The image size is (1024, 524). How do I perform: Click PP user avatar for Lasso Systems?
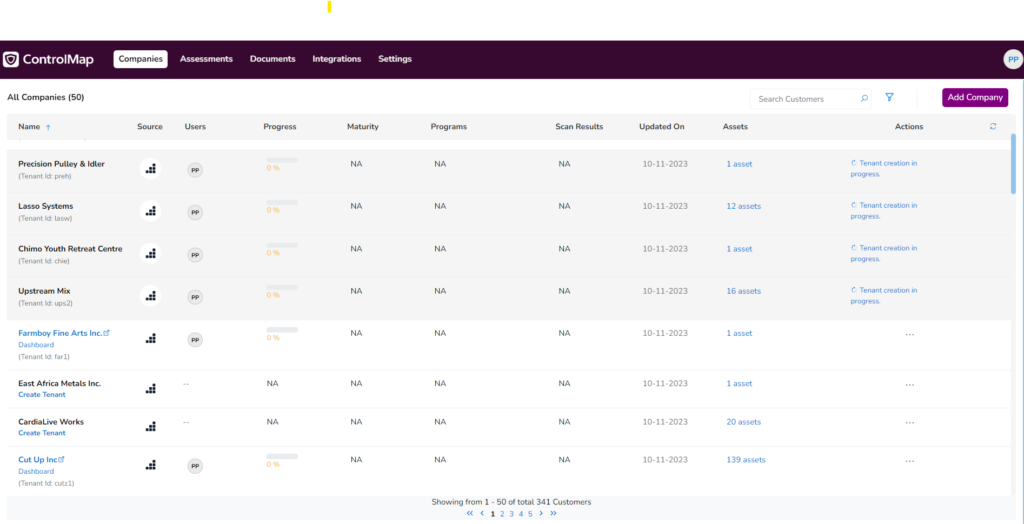(x=195, y=212)
